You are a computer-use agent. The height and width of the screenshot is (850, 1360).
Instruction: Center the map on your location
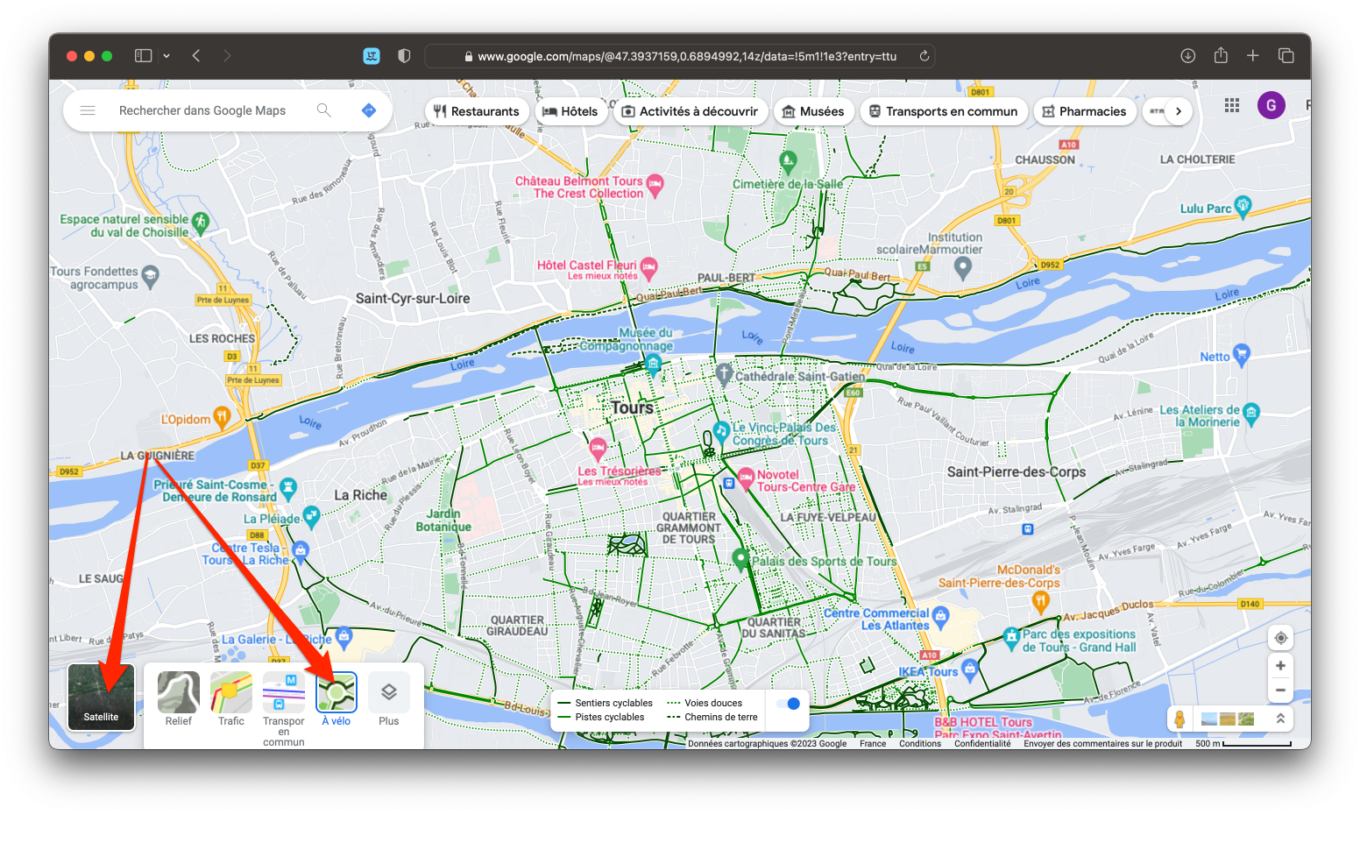click(1280, 638)
